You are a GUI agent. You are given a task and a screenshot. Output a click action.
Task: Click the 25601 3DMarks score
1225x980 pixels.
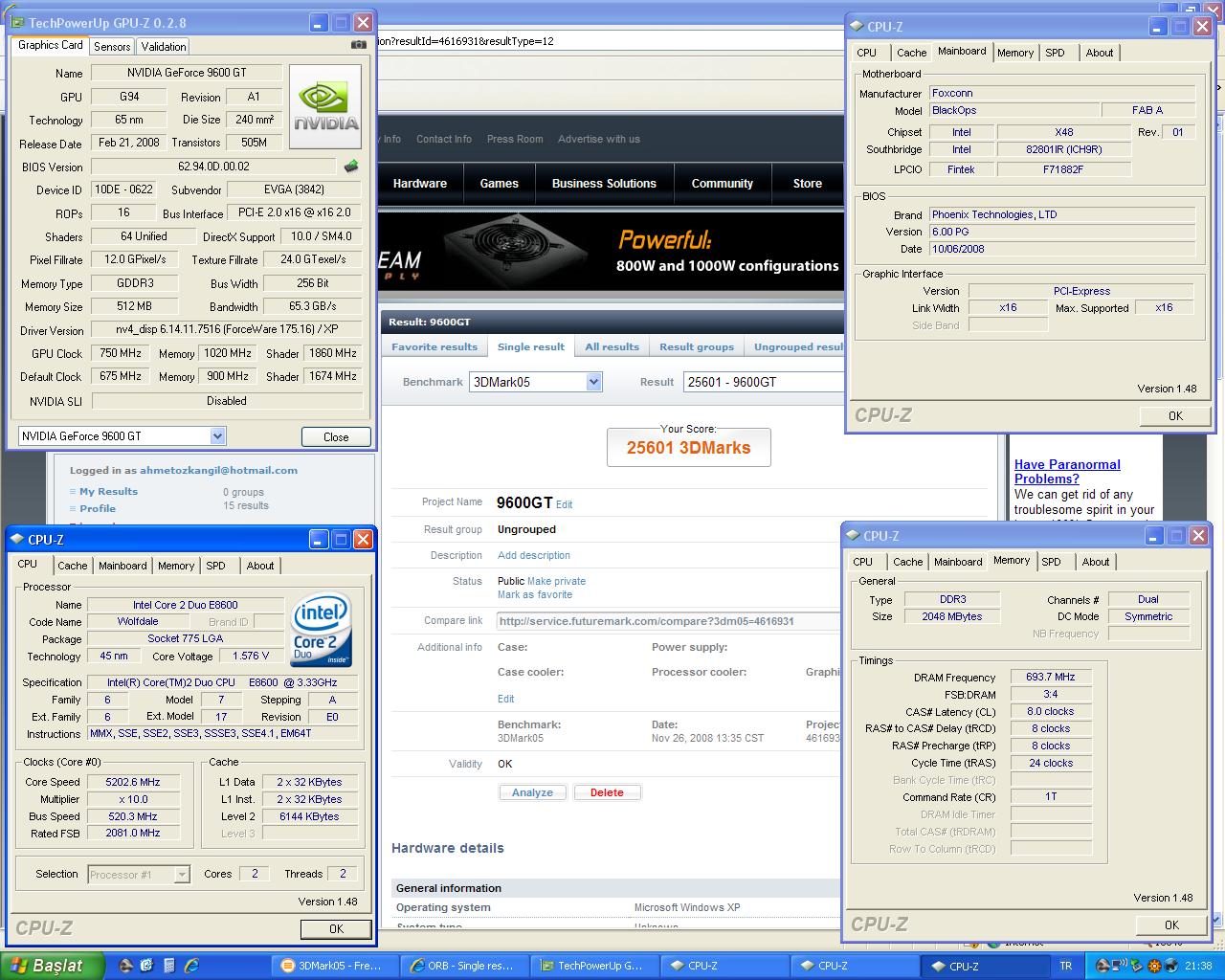pos(689,447)
